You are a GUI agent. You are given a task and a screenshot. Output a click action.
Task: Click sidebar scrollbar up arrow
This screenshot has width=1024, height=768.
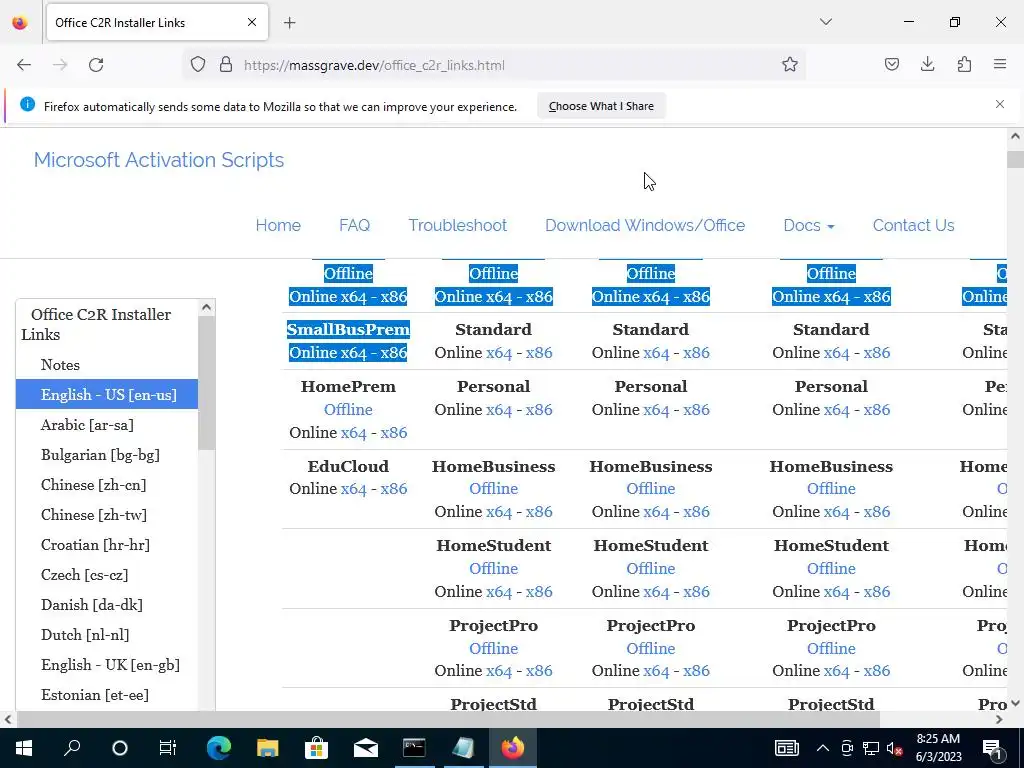point(206,307)
